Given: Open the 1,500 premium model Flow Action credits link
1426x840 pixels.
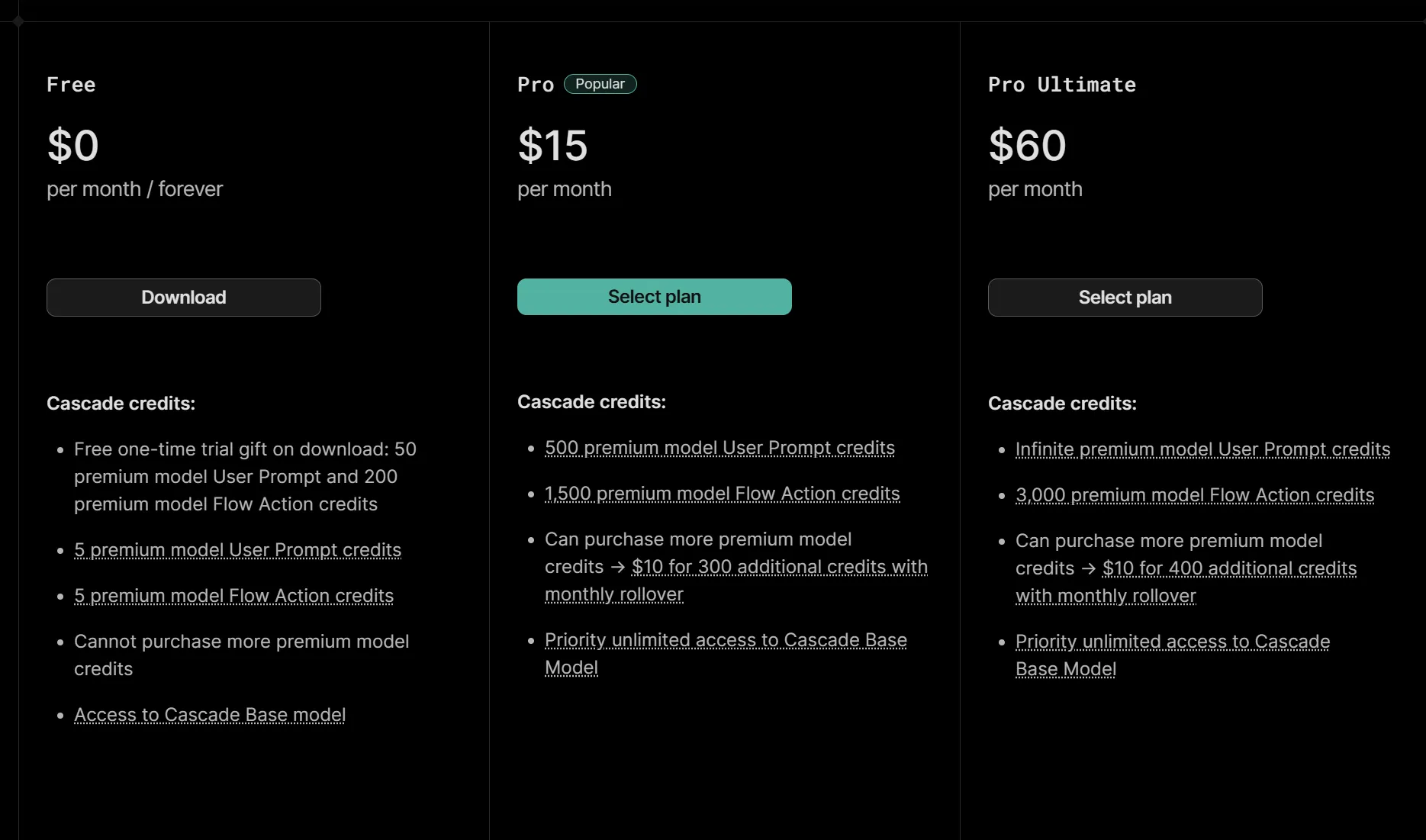Looking at the screenshot, I should pos(722,494).
